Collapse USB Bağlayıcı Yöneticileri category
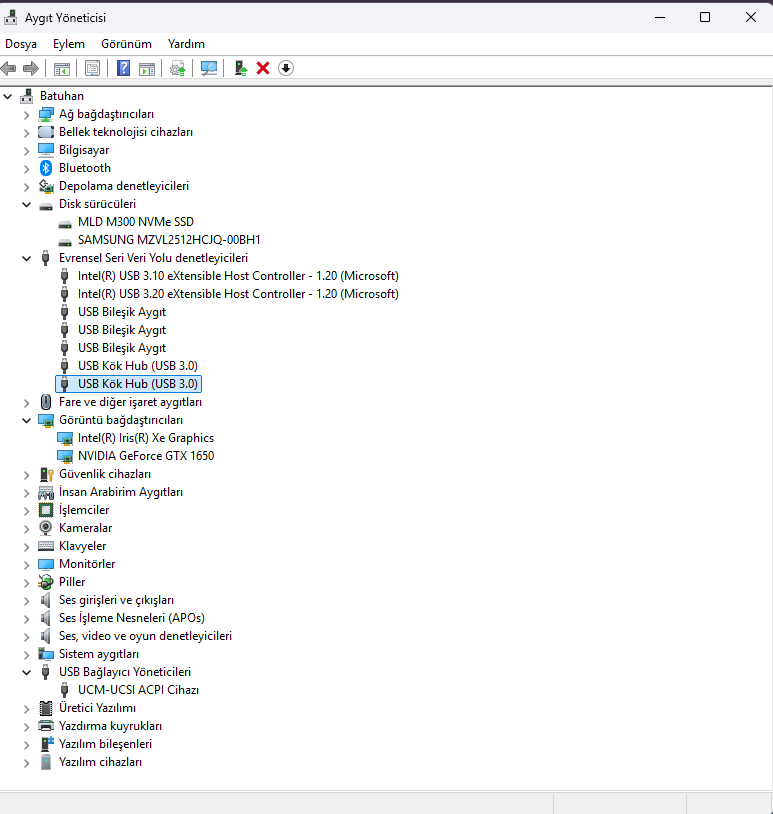The width and height of the screenshot is (773, 814). [x=26, y=672]
